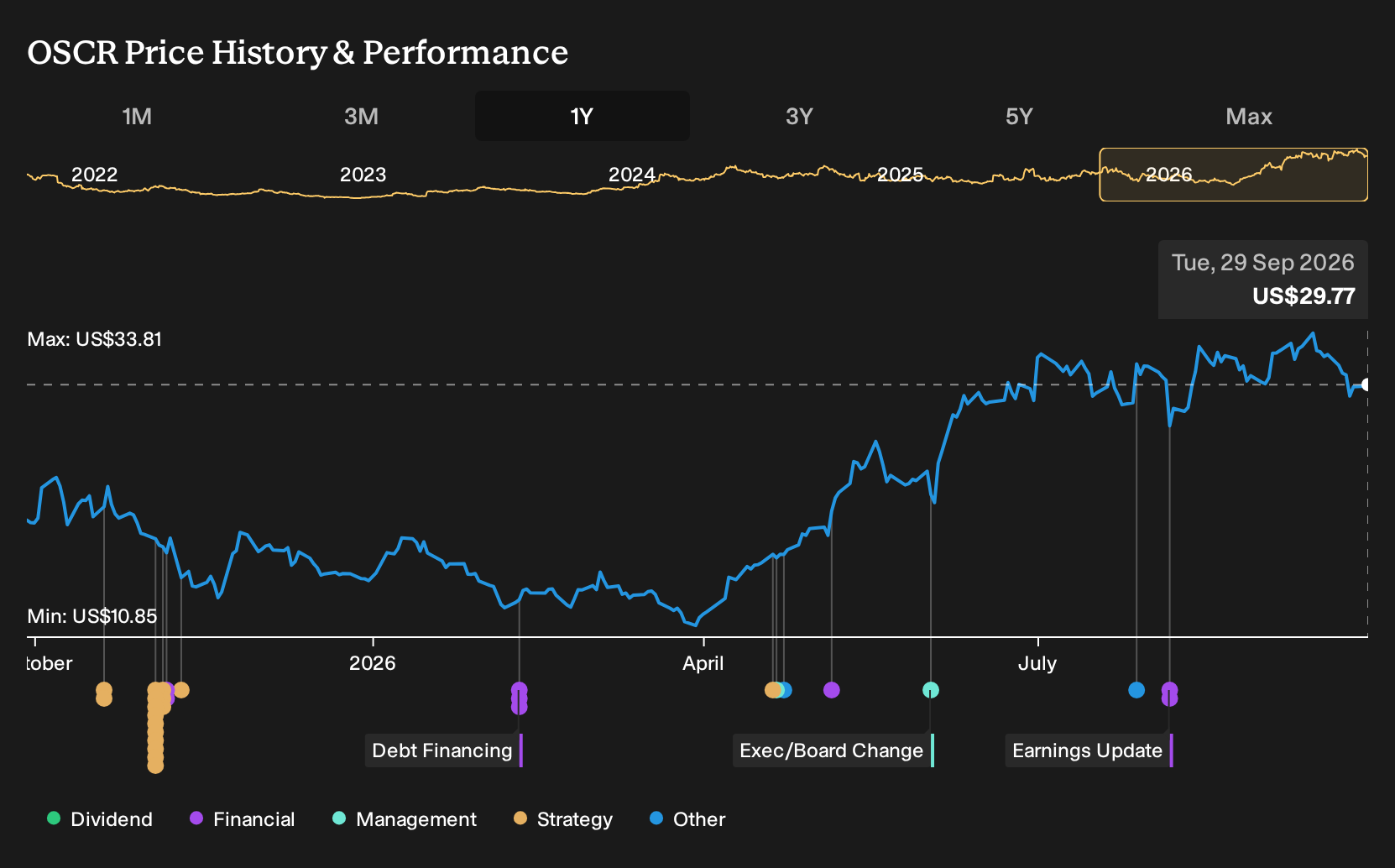
Task: Toggle the Financial legend filter
Action: (243, 819)
